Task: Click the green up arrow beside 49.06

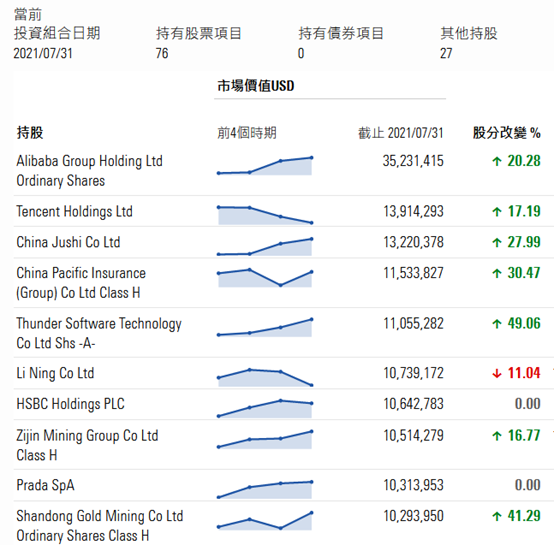Action: (x=497, y=324)
